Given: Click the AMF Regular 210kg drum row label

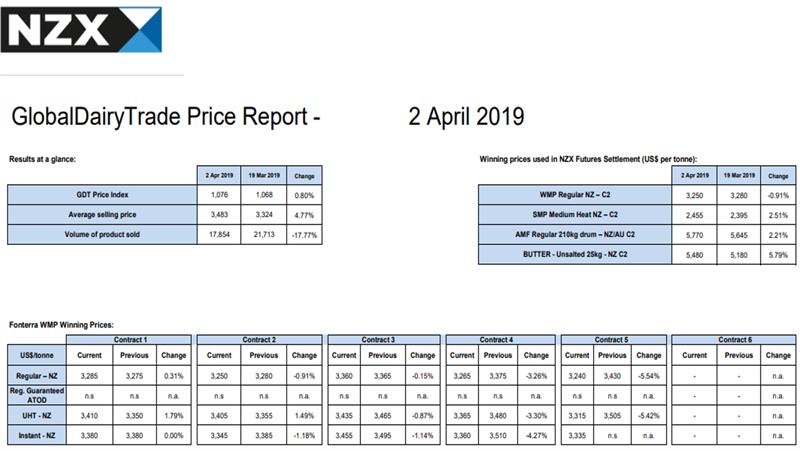Looking at the screenshot, I should [x=574, y=235].
